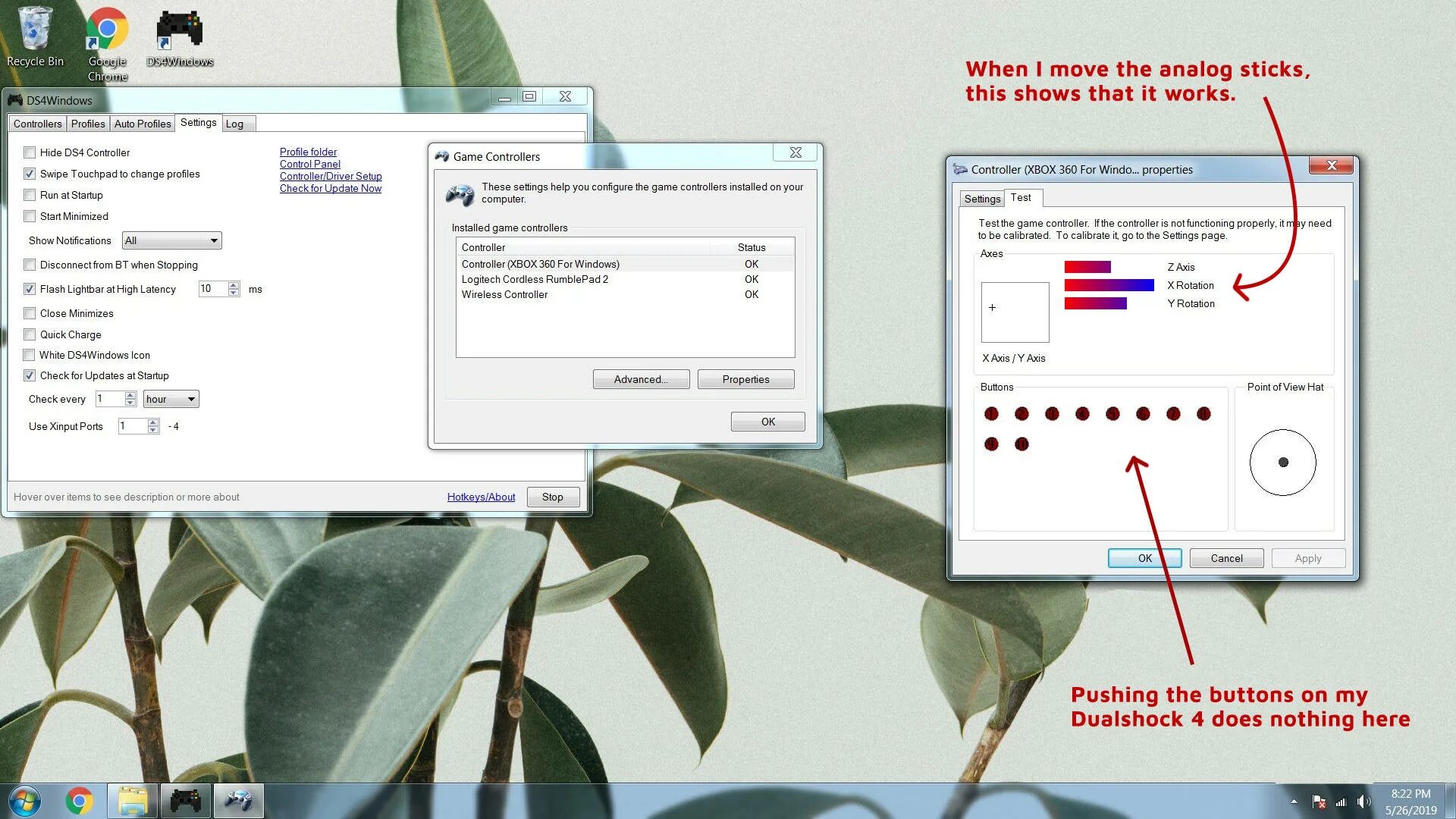Select Wireless Controller in the controller list
The height and width of the screenshot is (819, 1456).
[504, 294]
